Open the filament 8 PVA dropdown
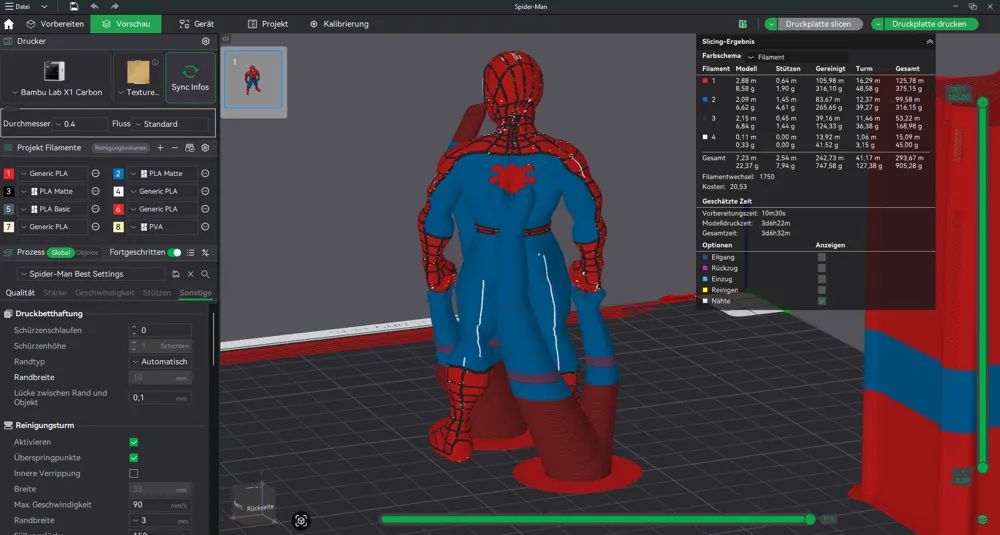 pos(162,227)
